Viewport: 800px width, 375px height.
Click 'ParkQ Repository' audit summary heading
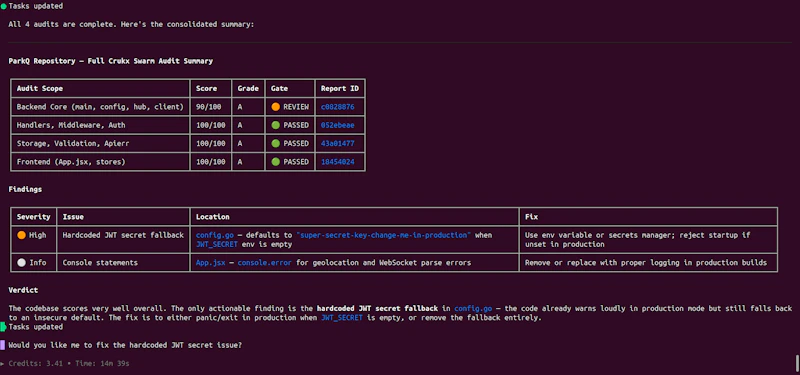click(x=110, y=61)
